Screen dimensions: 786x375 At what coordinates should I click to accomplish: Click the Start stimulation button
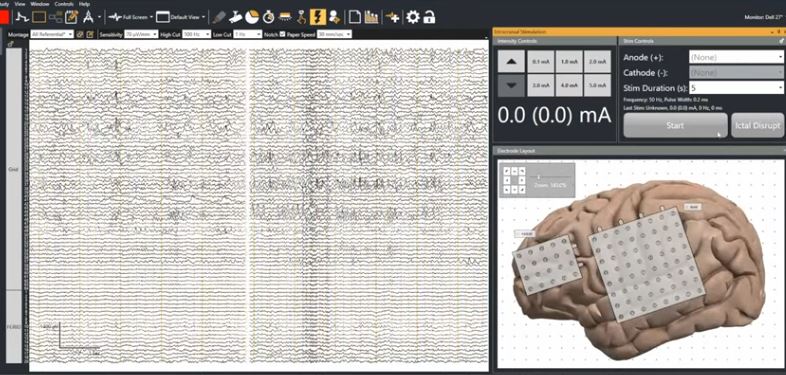point(675,125)
